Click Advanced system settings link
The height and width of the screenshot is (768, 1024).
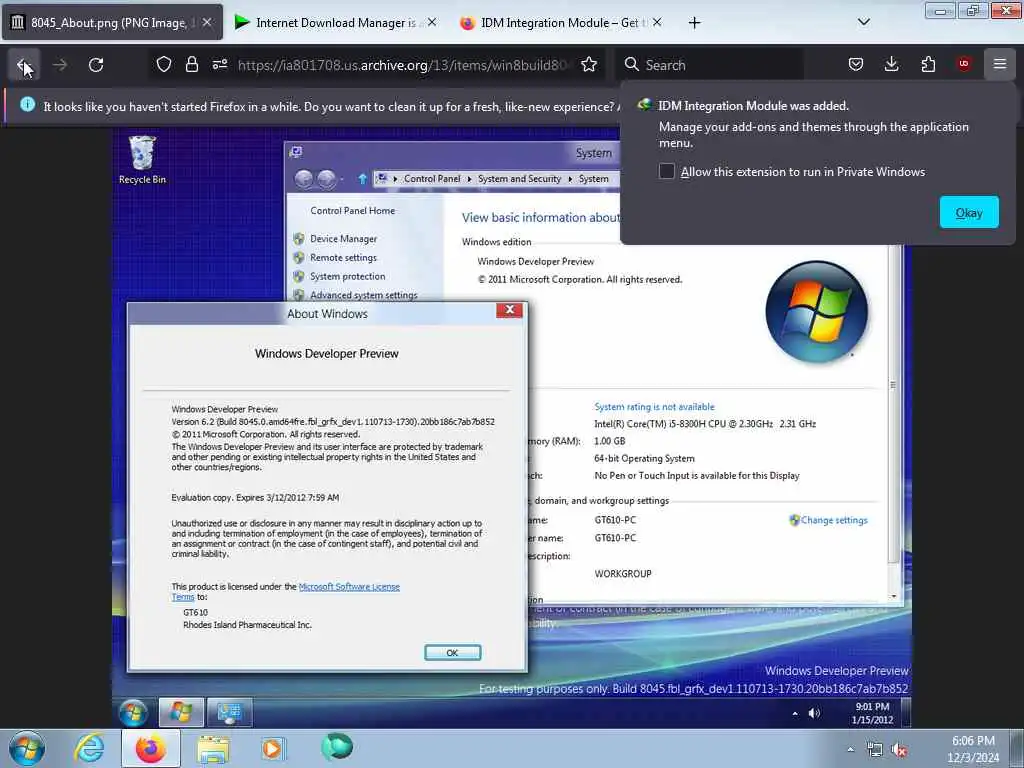coord(364,295)
